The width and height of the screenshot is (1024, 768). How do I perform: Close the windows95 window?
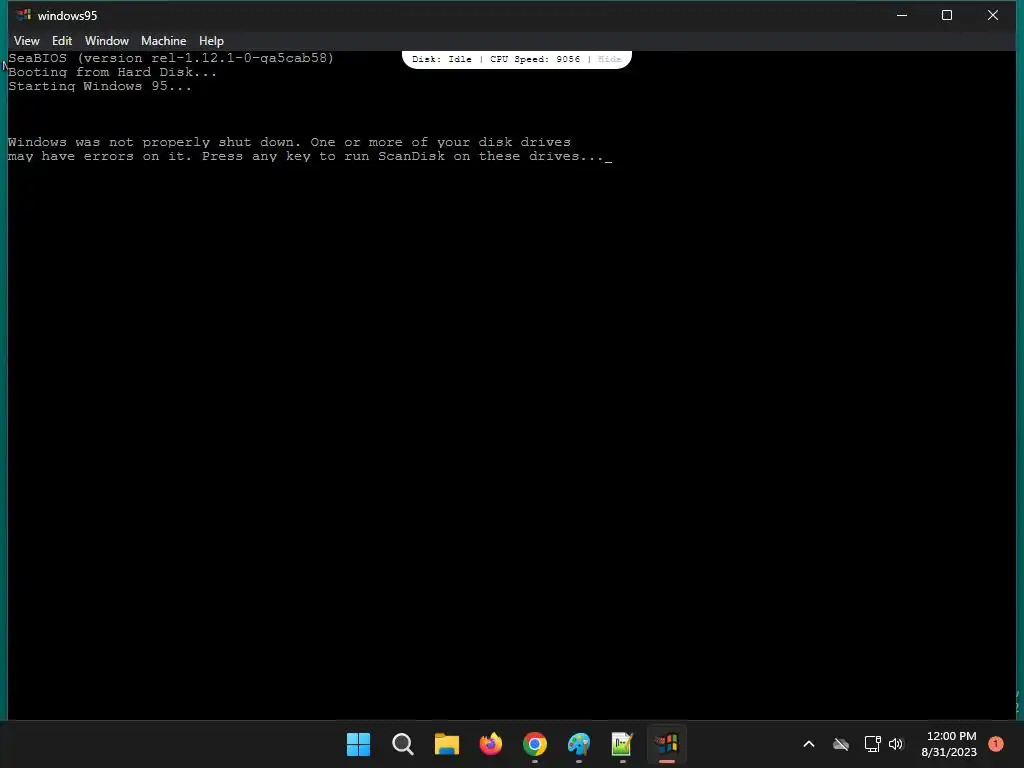coord(993,15)
